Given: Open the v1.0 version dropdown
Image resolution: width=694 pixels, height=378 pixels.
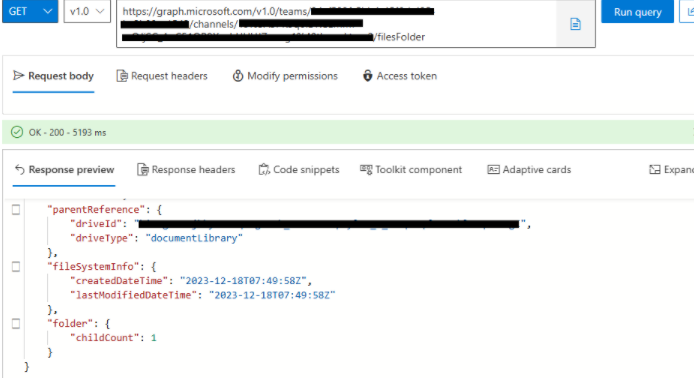Looking at the screenshot, I should (x=87, y=12).
